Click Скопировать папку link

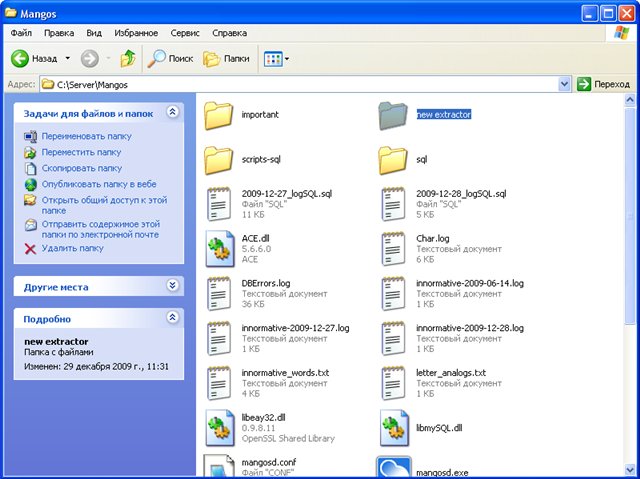[82, 168]
